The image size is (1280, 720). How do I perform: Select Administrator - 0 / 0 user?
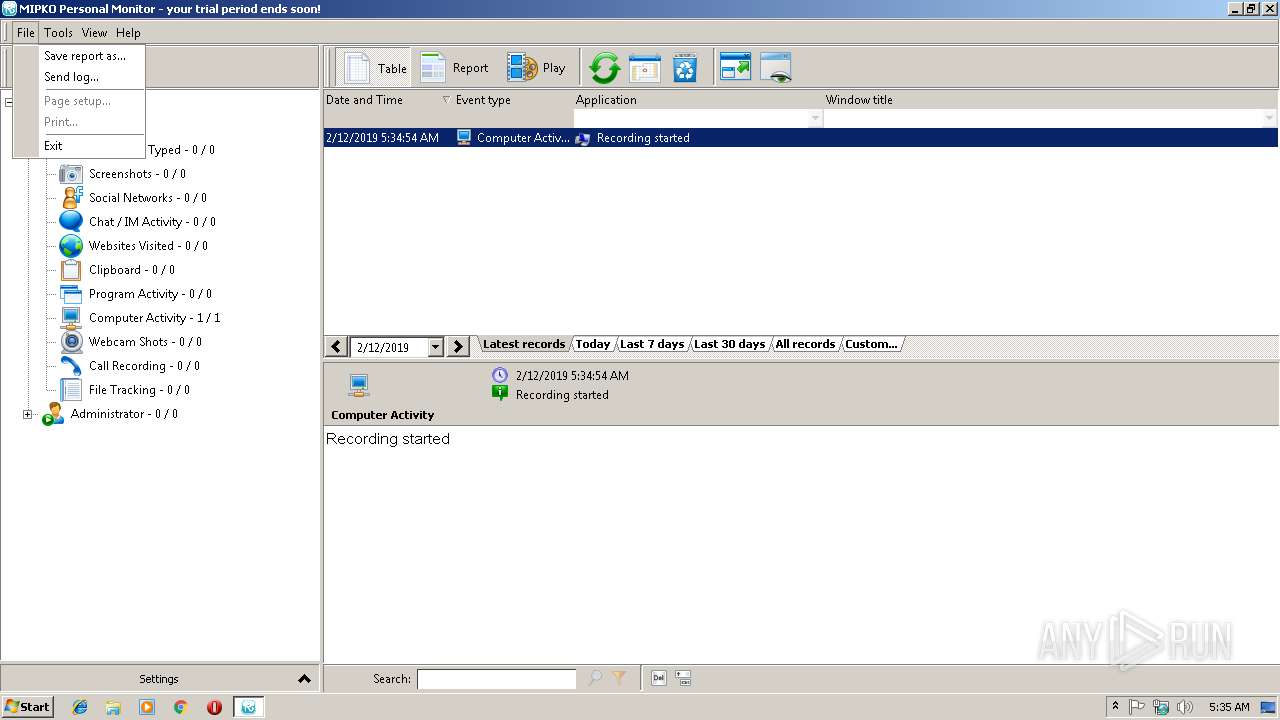[124, 414]
